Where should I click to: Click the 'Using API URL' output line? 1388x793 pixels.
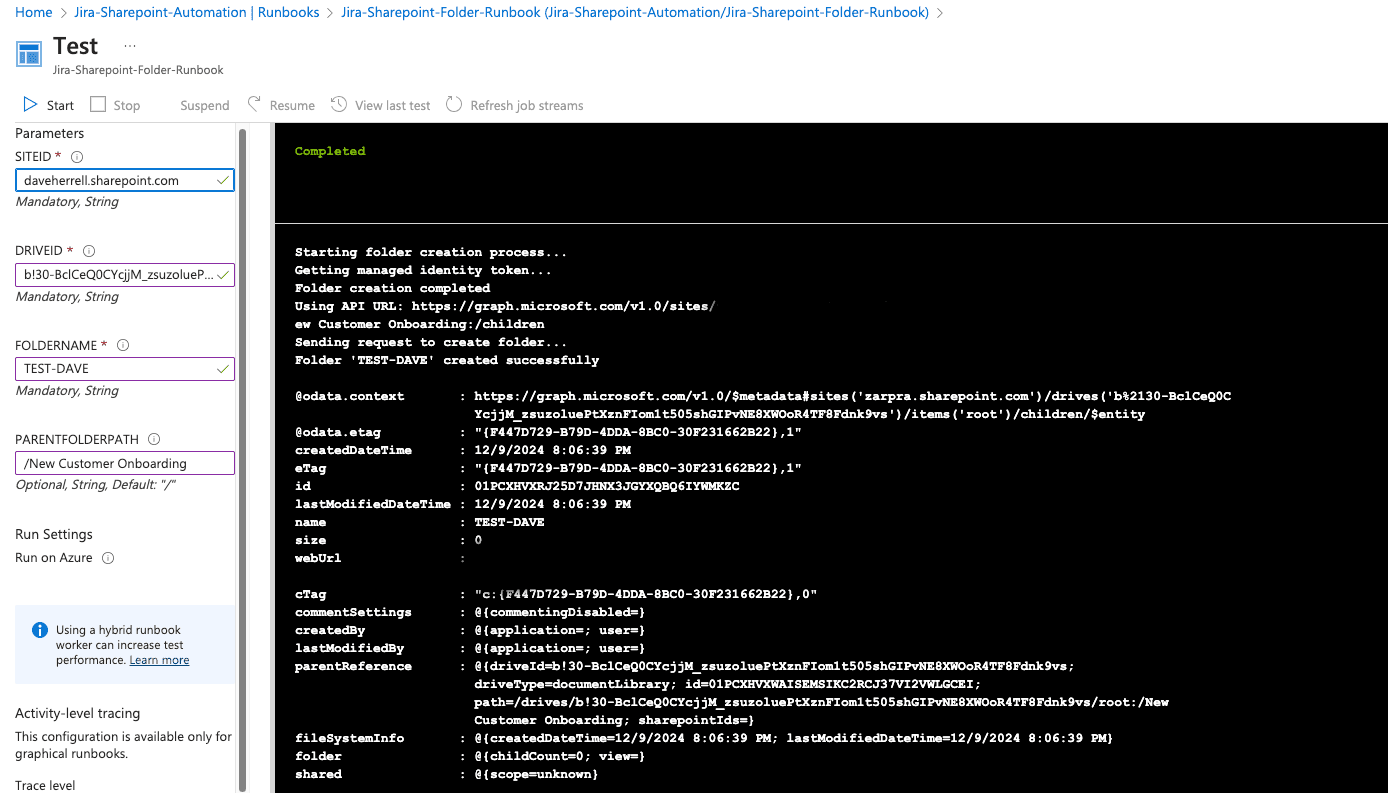click(x=505, y=306)
